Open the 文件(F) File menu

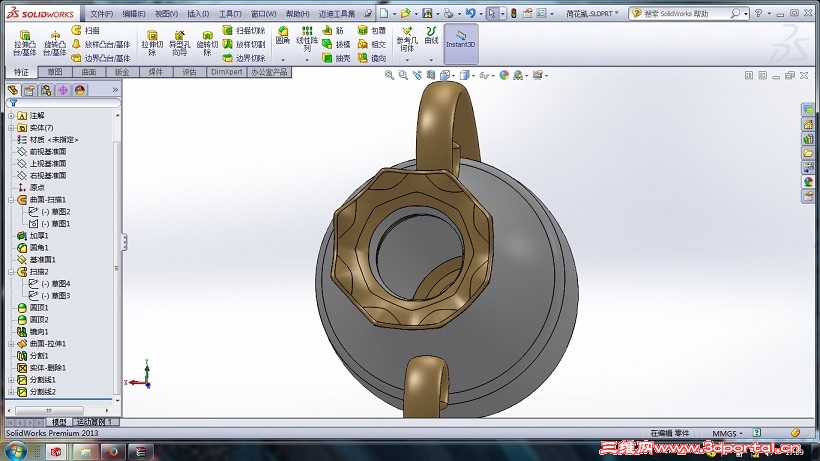tap(101, 14)
